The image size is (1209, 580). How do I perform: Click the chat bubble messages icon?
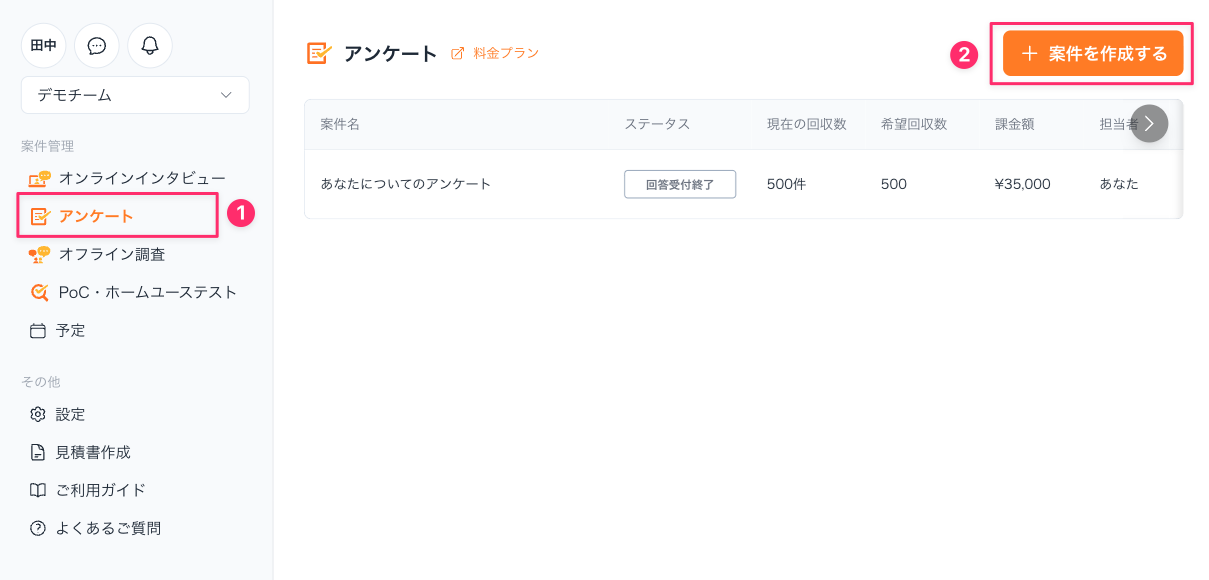97,46
